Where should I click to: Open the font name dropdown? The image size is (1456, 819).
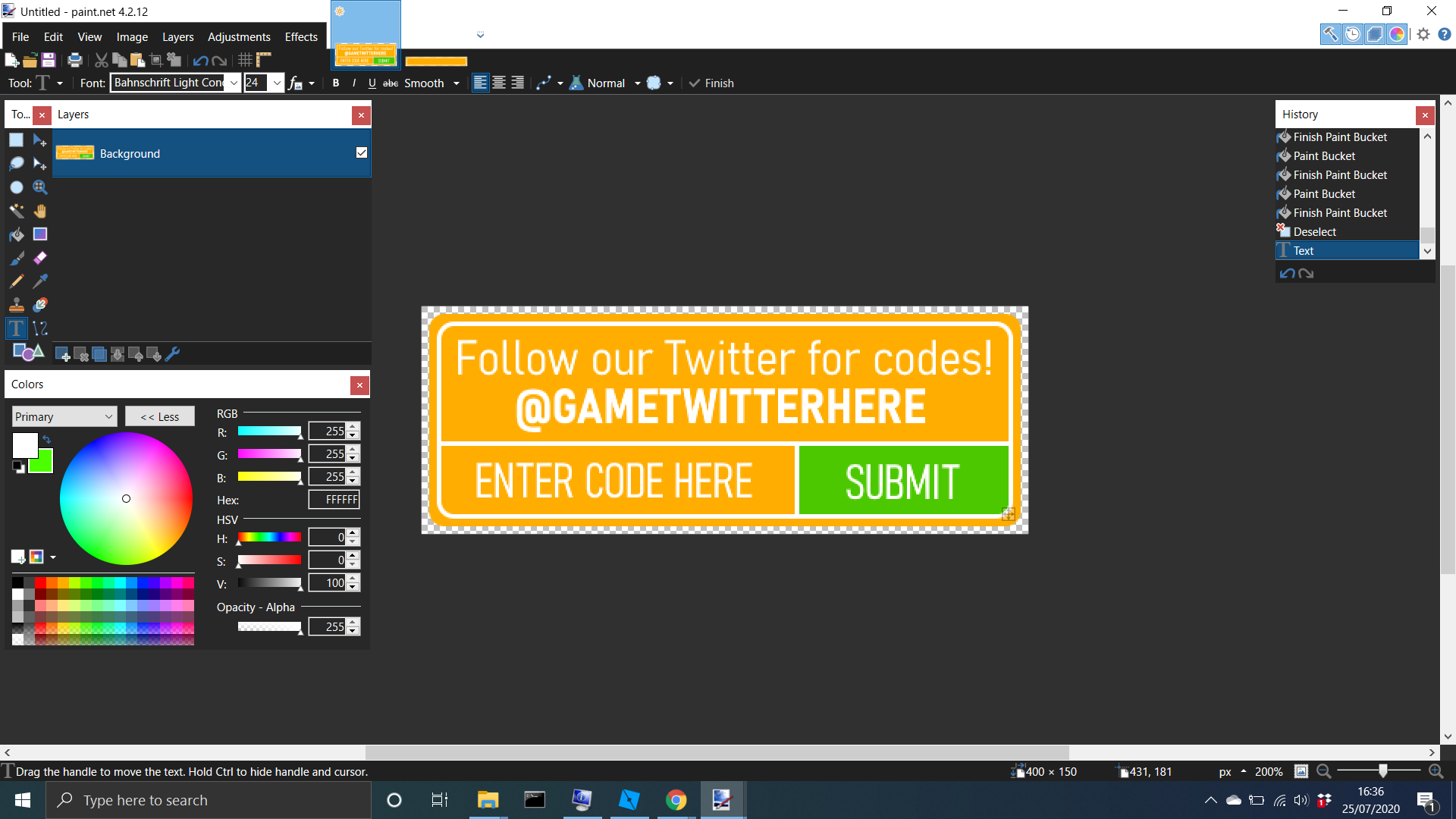pyautogui.click(x=234, y=83)
